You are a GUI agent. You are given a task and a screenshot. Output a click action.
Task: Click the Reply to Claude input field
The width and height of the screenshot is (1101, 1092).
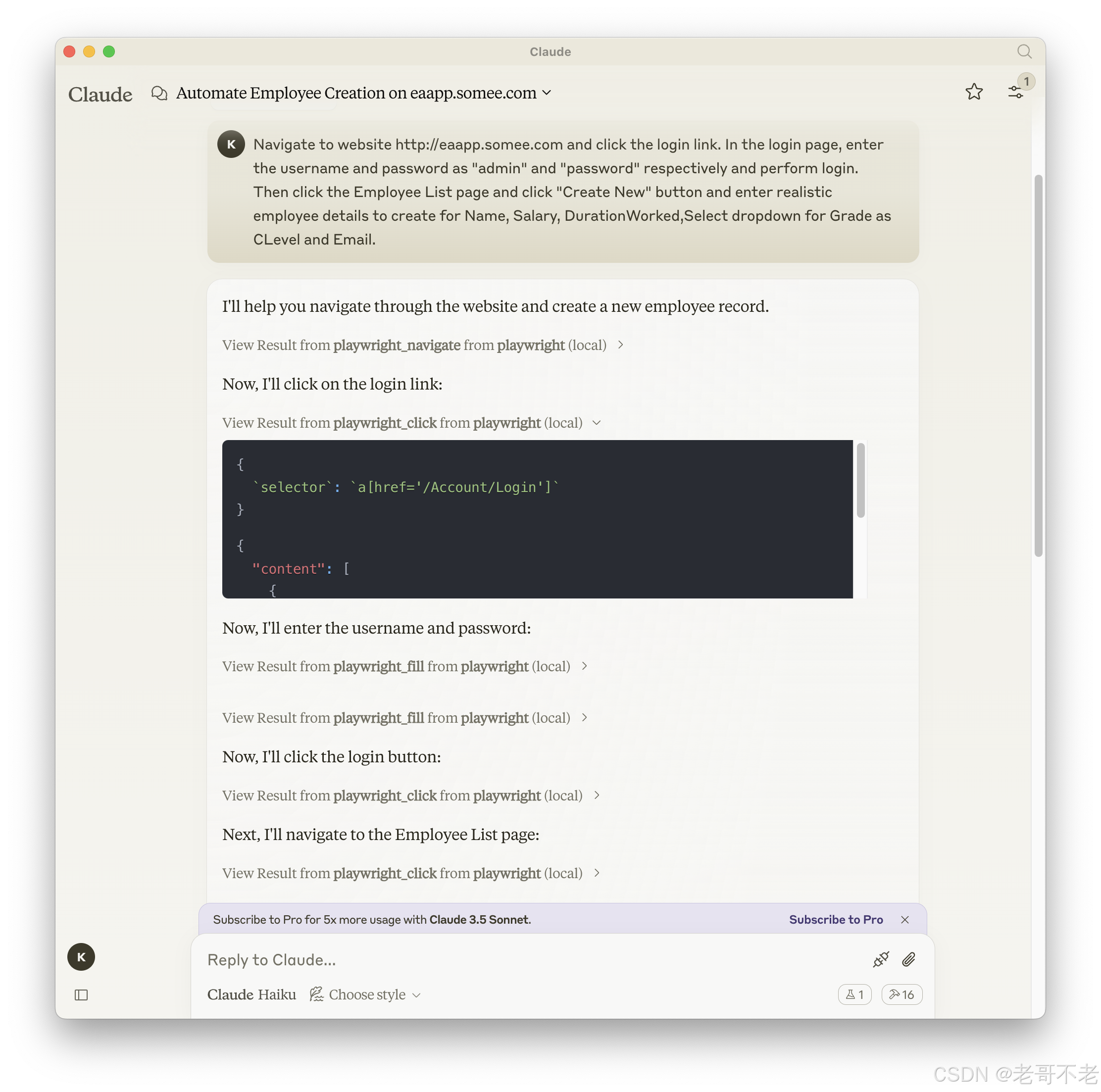513,960
